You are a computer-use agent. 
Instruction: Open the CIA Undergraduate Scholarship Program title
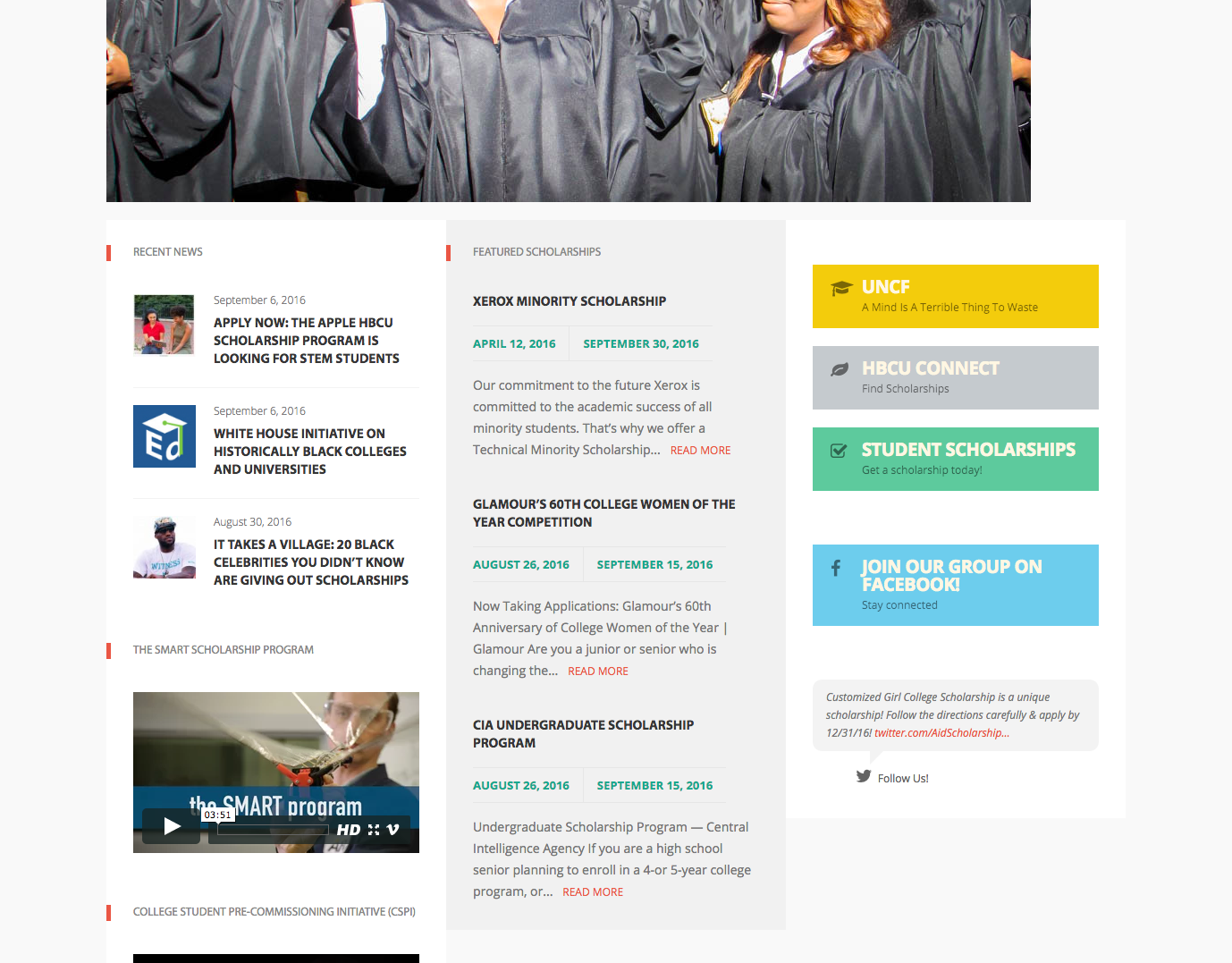[x=583, y=734]
